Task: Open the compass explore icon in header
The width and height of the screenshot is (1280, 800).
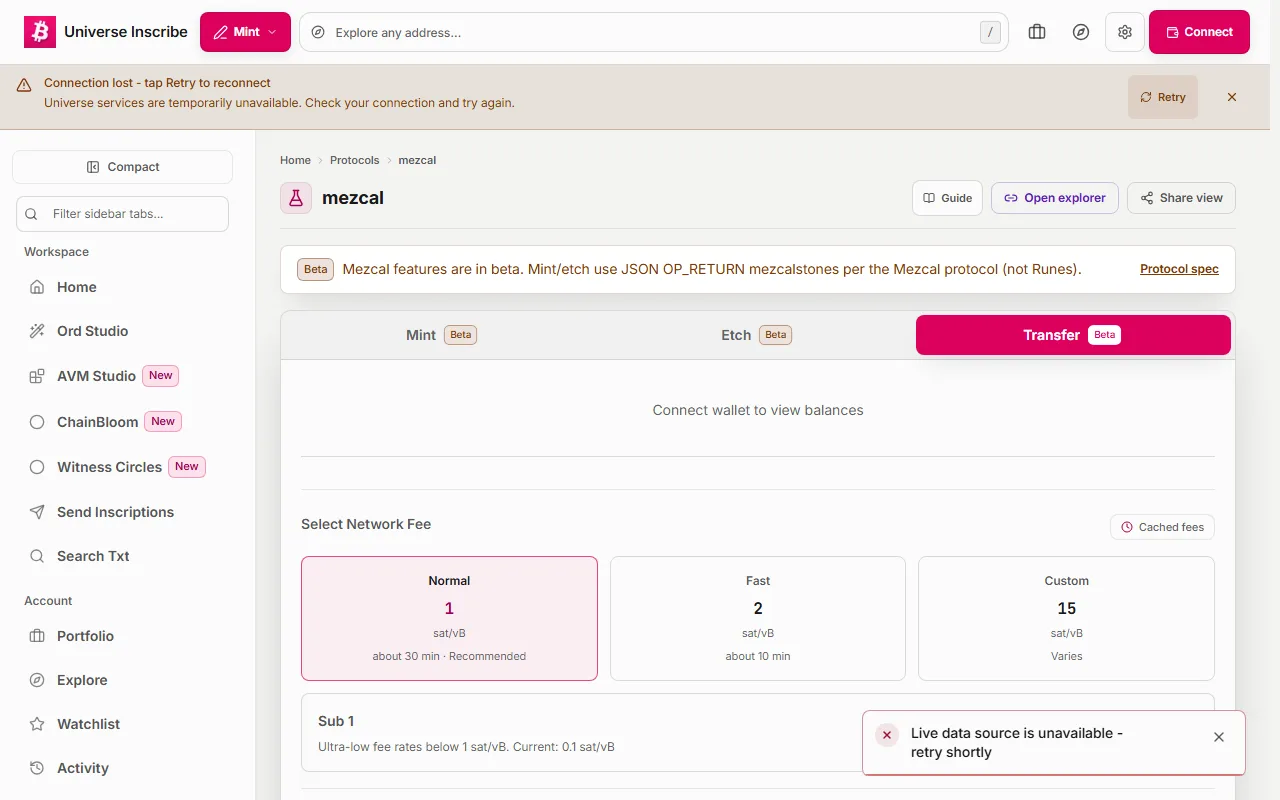Action: coord(1081,32)
